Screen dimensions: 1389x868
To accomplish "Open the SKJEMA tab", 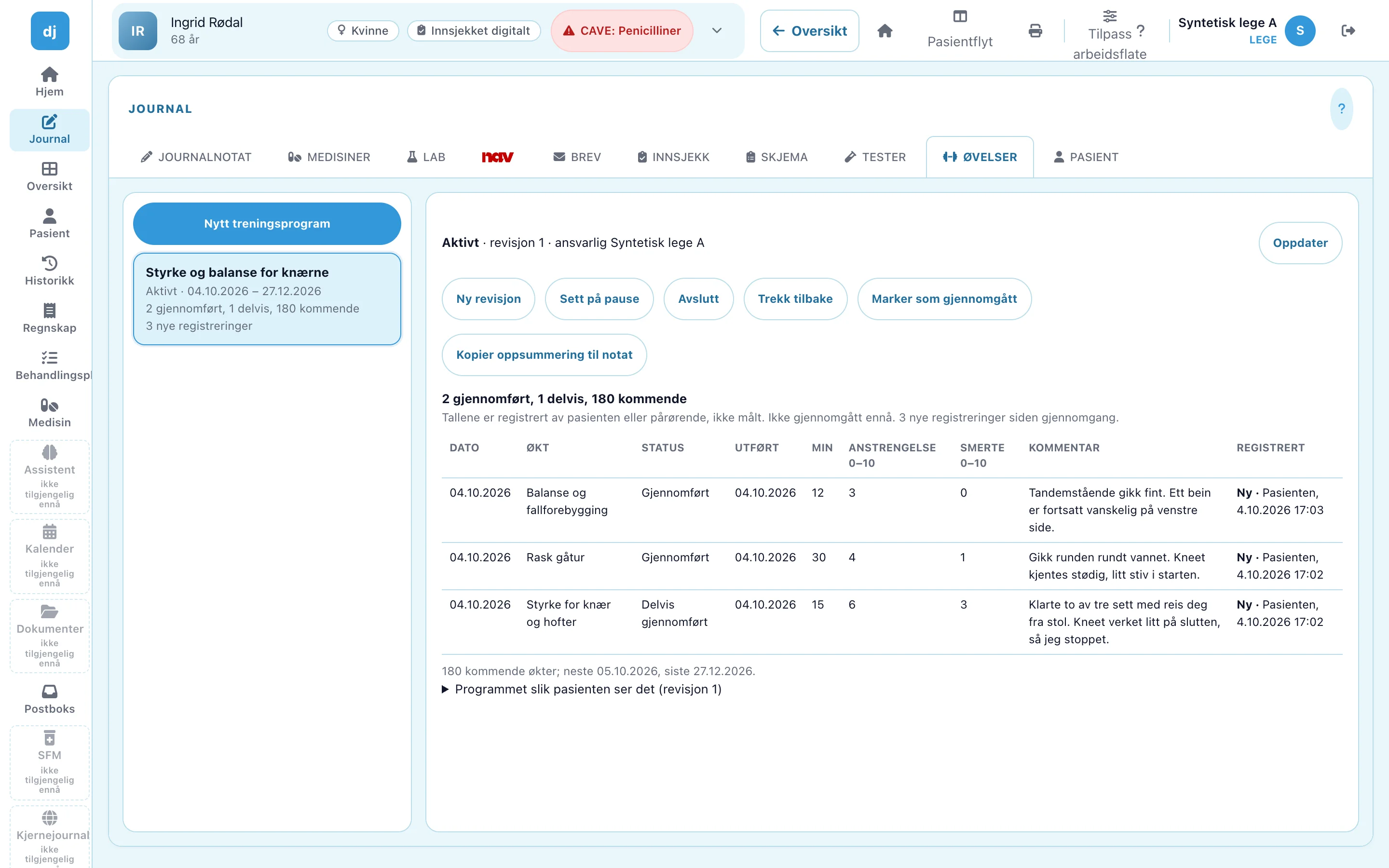I will point(776,157).
